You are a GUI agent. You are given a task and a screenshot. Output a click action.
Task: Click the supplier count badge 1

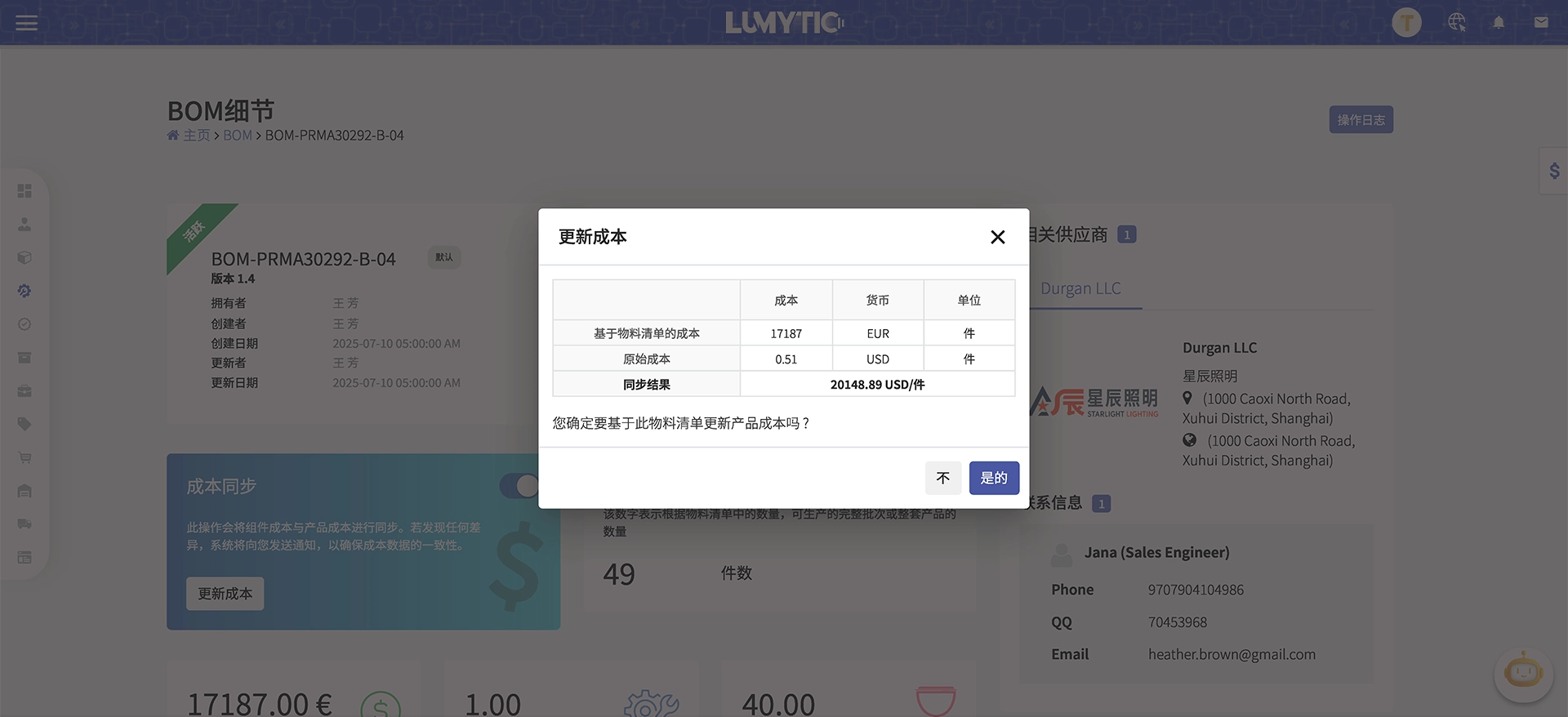pos(1127,235)
